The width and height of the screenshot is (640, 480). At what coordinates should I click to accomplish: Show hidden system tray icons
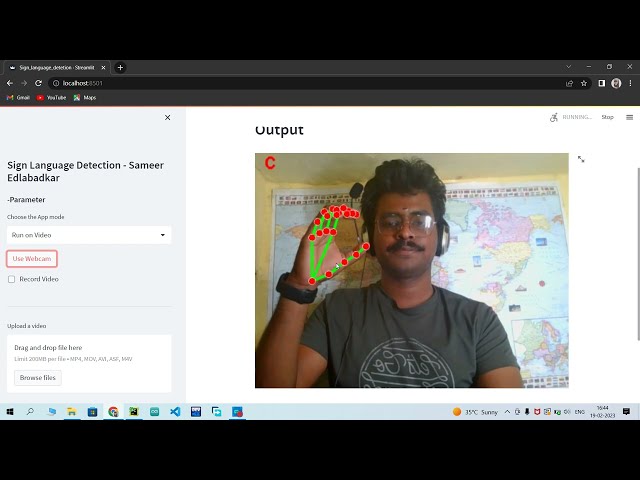click(x=507, y=412)
